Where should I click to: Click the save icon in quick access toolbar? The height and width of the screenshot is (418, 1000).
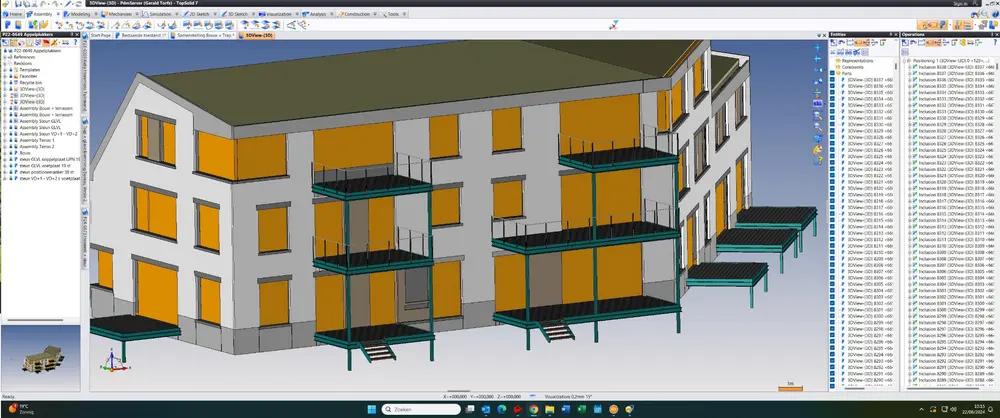click(x=18, y=4)
